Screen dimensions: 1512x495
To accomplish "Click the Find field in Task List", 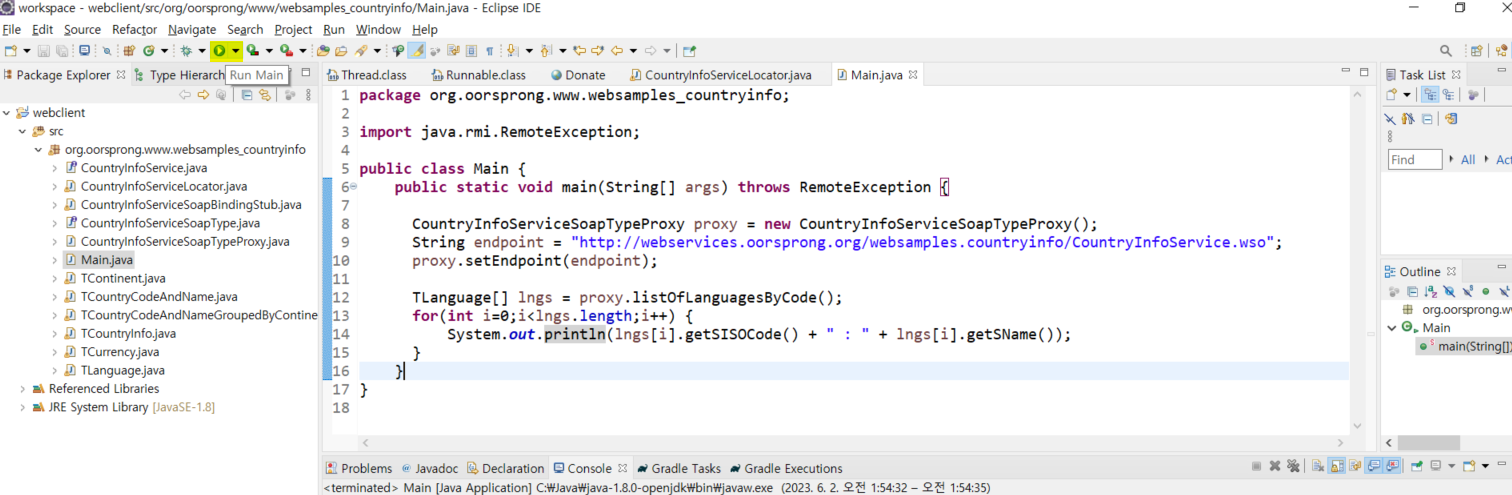I will pos(1415,160).
